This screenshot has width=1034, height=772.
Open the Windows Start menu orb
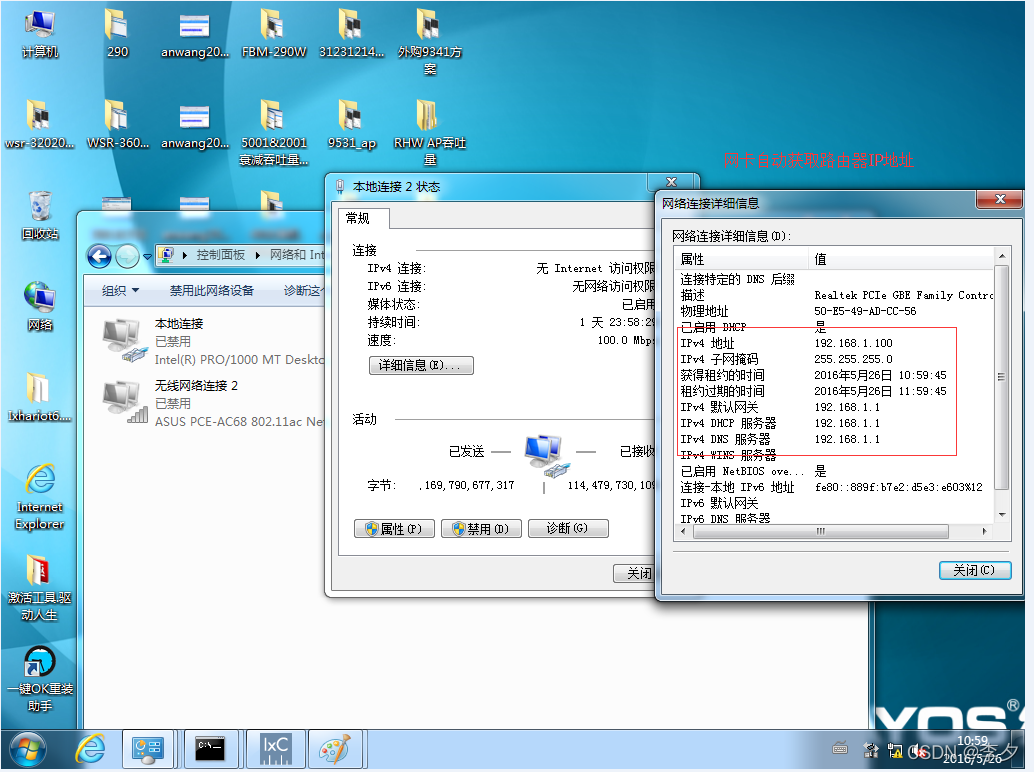click(x=28, y=748)
